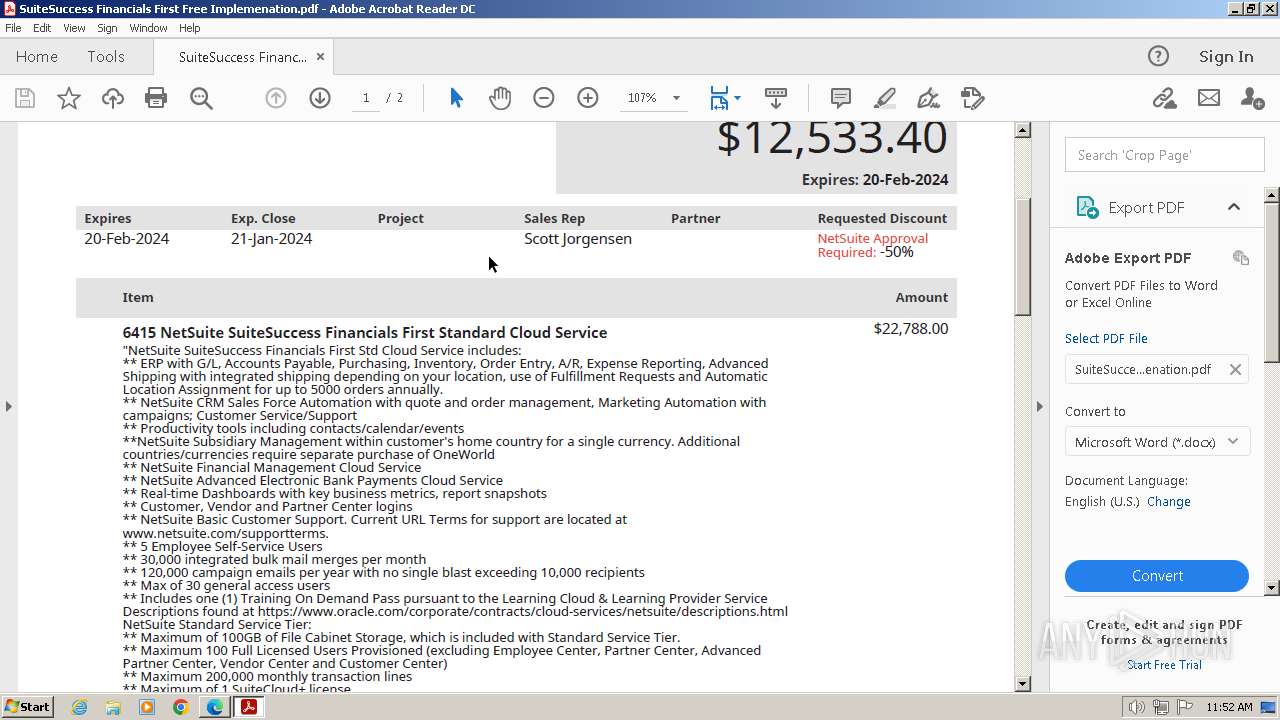Click the Start Free Trial link

[x=1164, y=665]
